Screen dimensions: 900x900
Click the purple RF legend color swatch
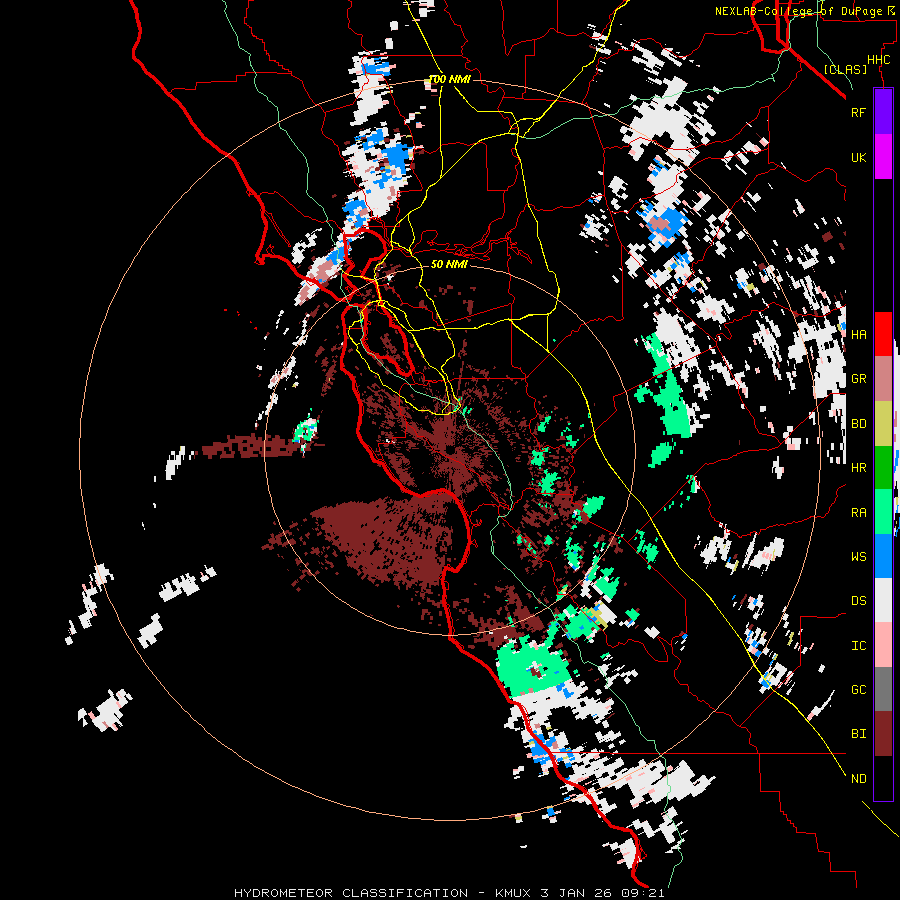pyautogui.click(x=883, y=112)
